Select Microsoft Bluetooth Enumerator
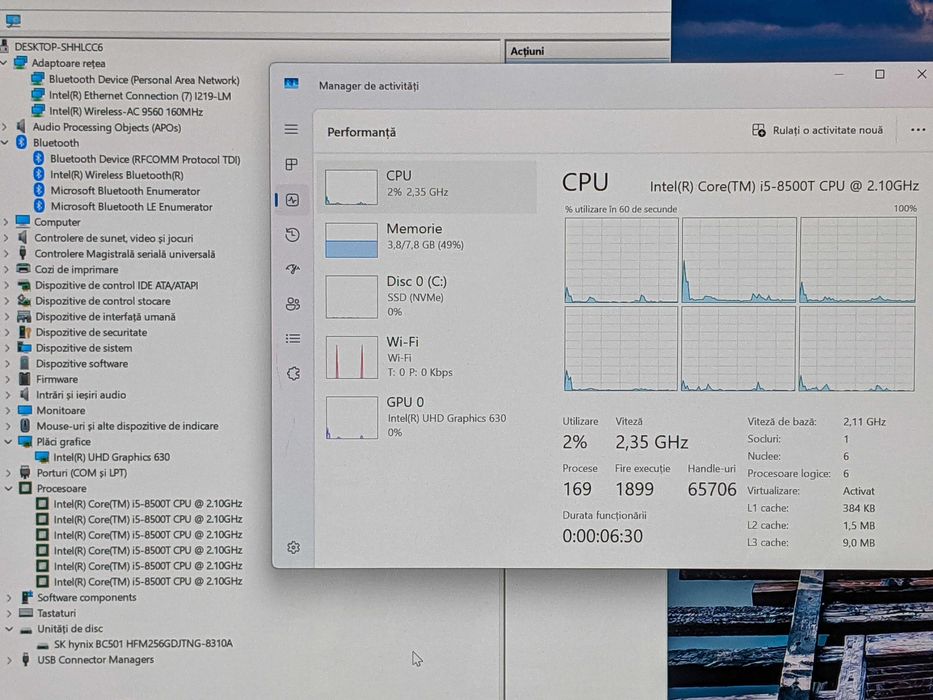 pos(125,190)
